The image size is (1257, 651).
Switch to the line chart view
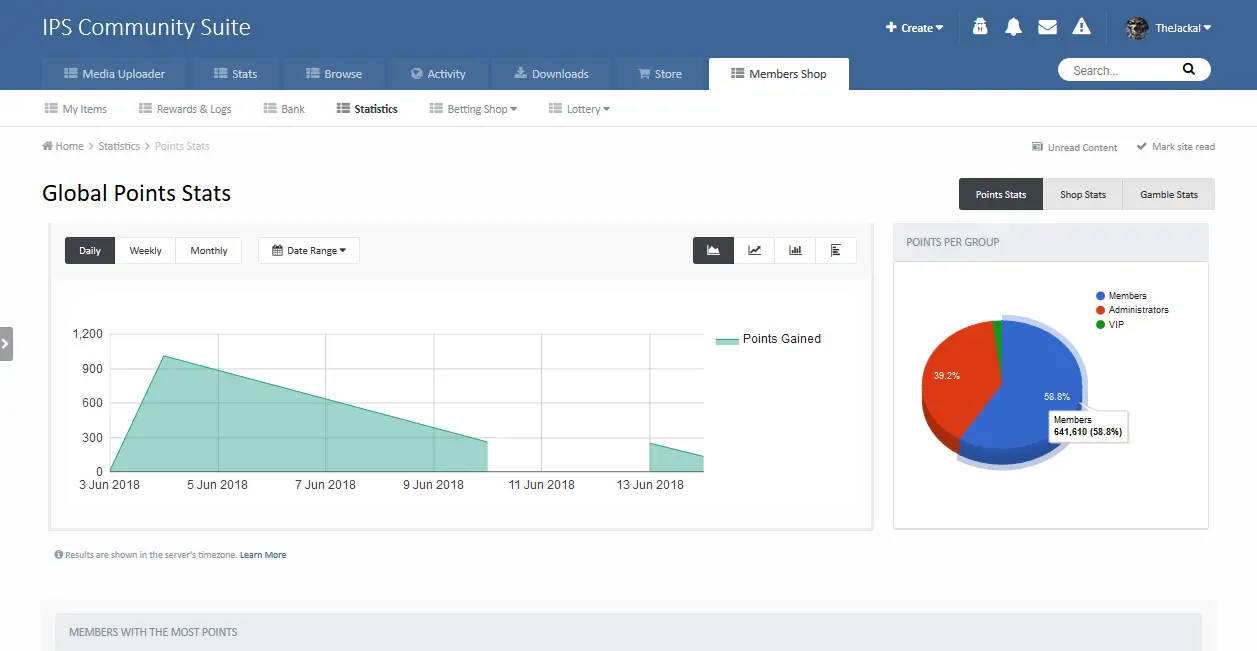tap(755, 250)
